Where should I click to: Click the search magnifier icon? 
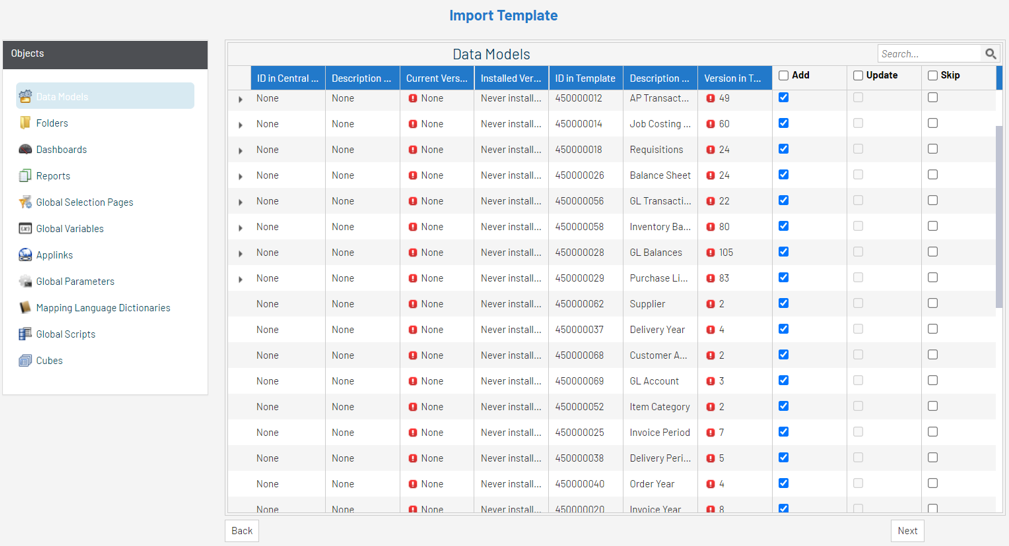pos(990,54)
